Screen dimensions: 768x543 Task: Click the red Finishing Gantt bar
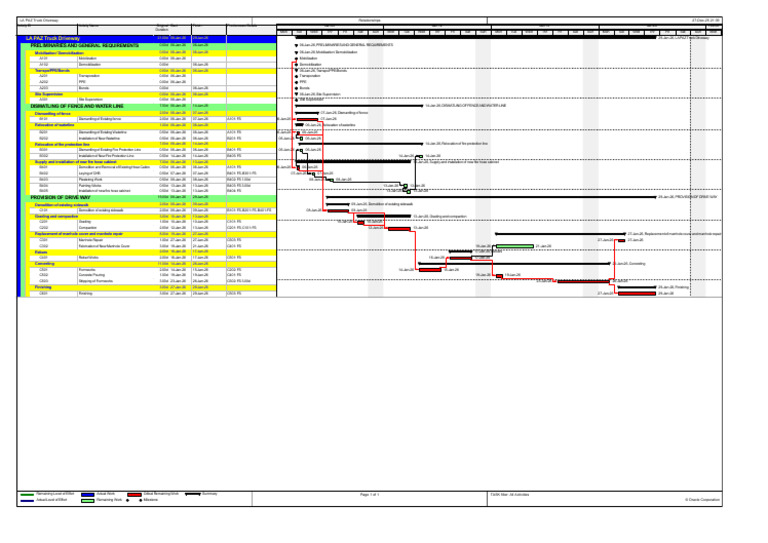(x=637, y=293)
